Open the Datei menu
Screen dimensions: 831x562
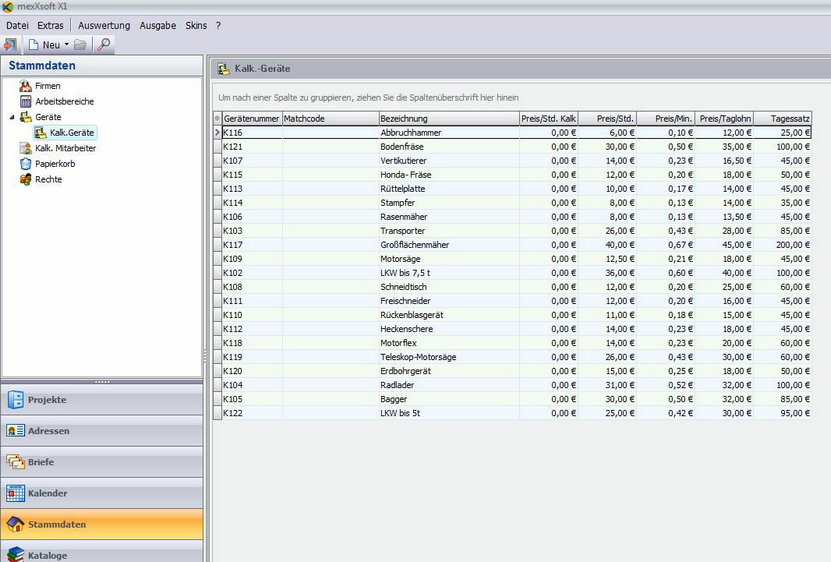tap(17, 25)
